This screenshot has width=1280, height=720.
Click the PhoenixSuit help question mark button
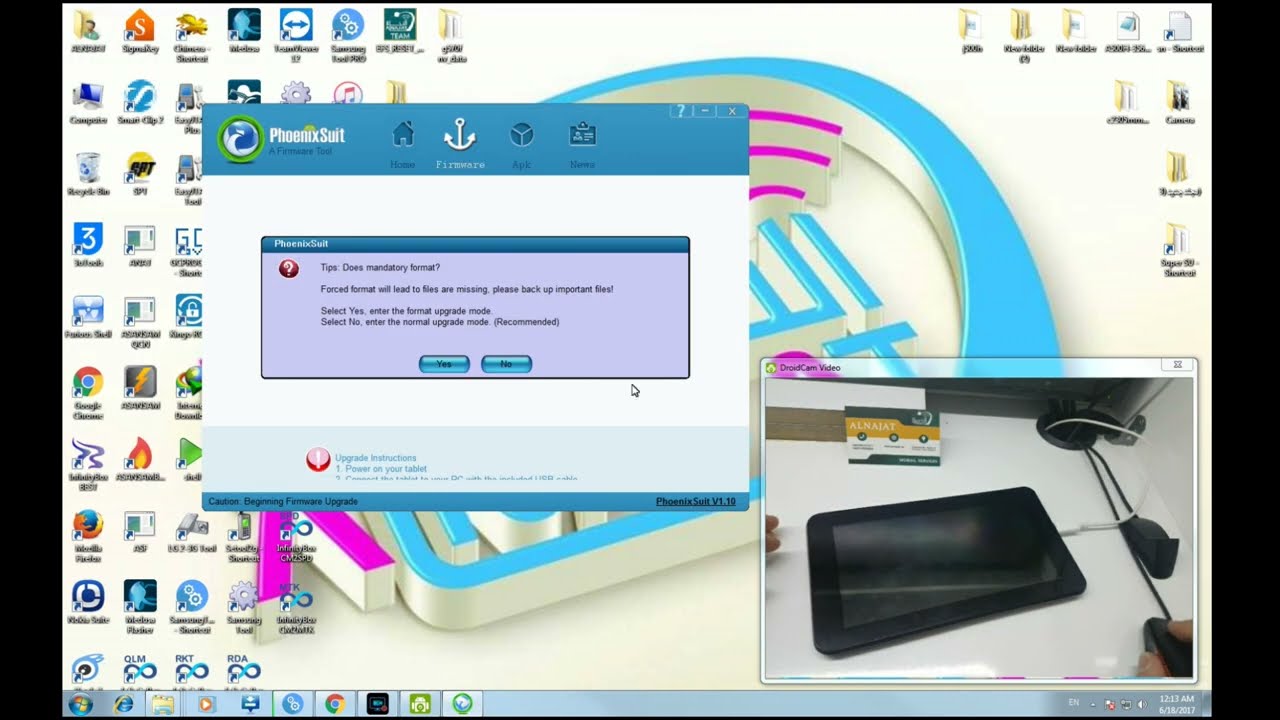681,111
